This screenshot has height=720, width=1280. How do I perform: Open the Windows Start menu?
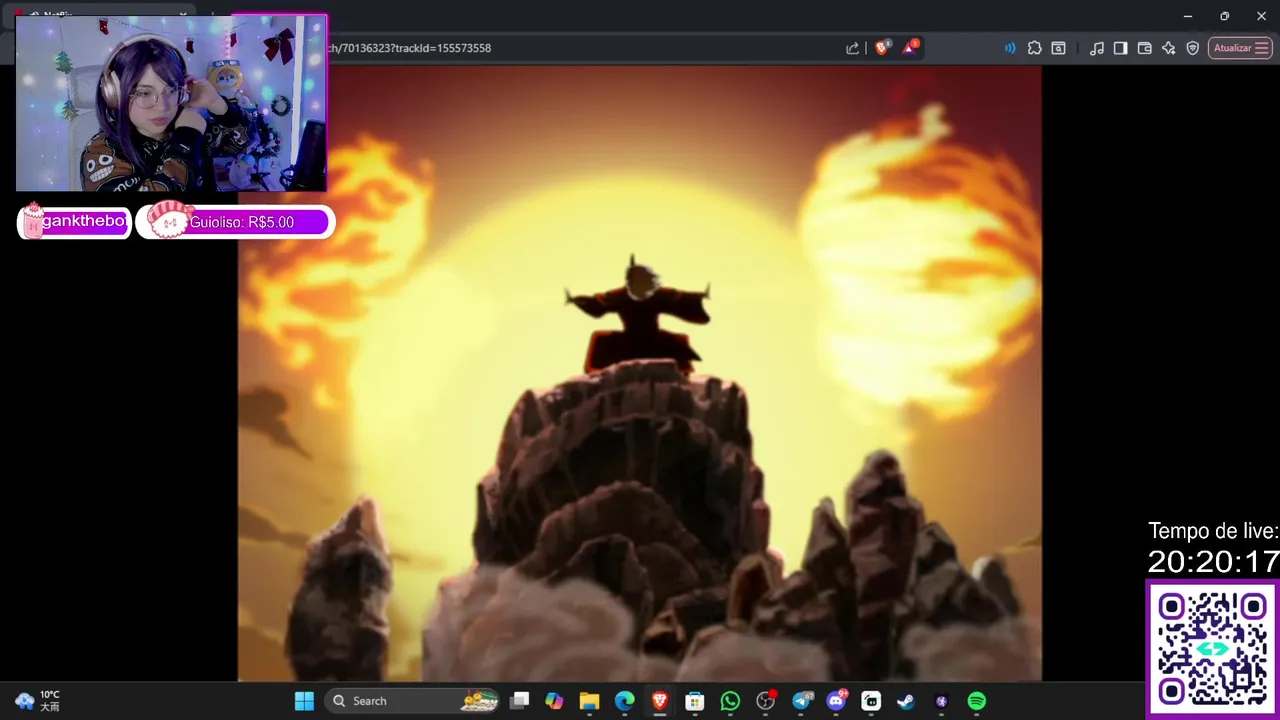304,701
